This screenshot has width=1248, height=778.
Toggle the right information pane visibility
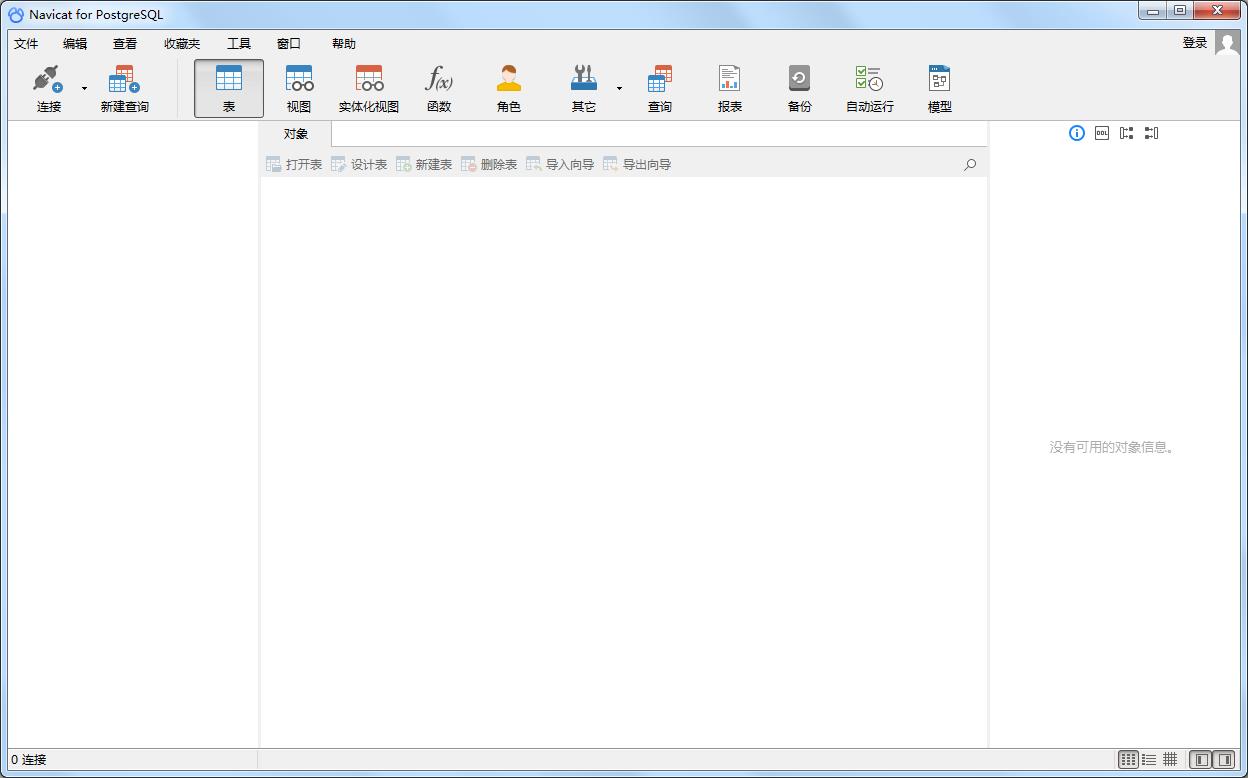pyautogui.click(x=1224, y=760)
